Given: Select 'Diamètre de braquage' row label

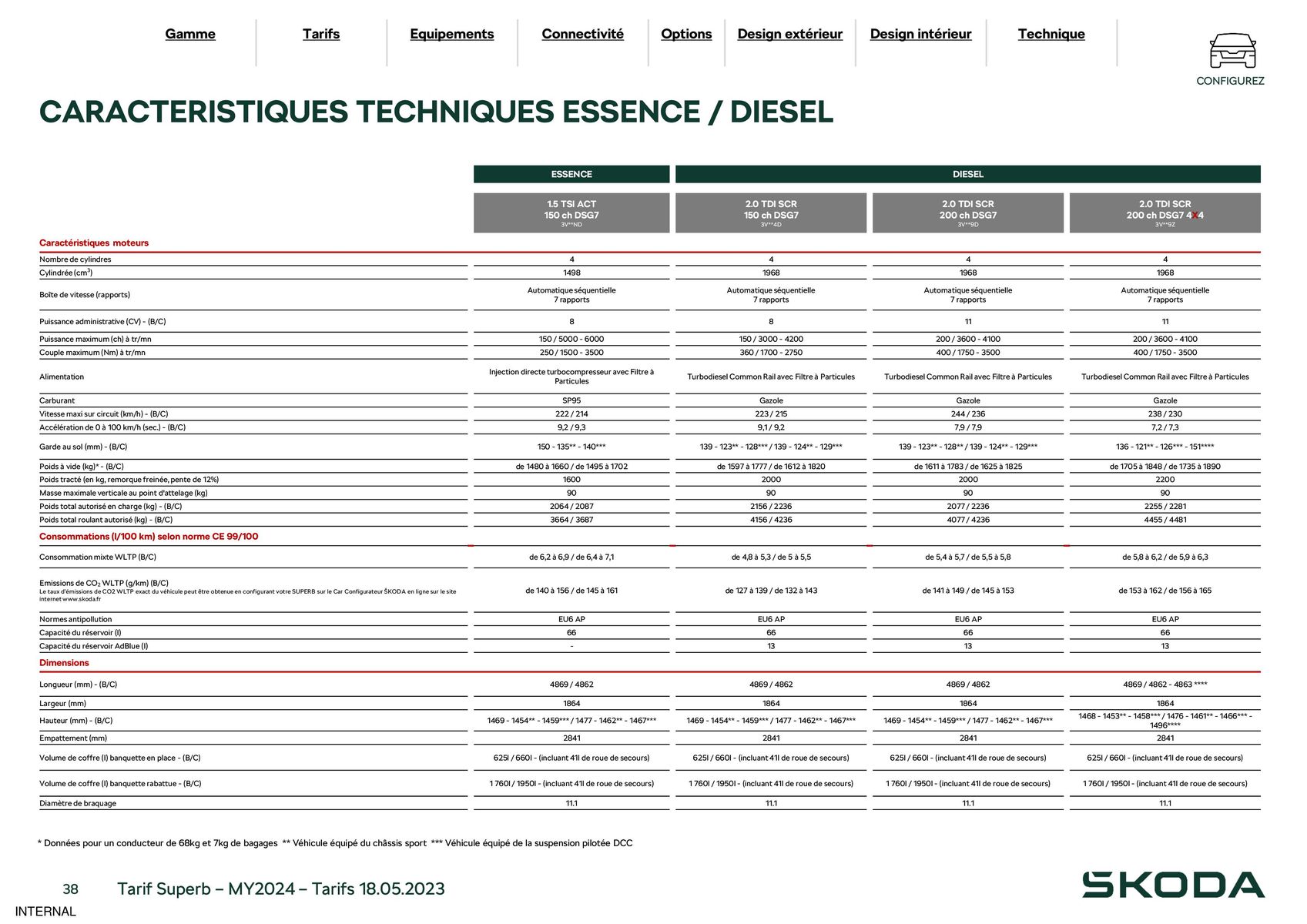Looking at the screenshot, I should [78, 803].
